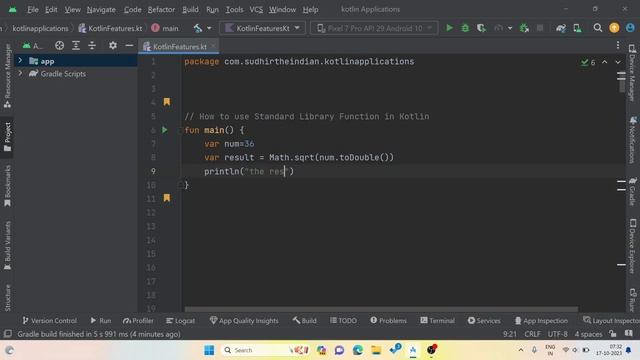Screen dimensions: 640x360
Task: Click the editor horizontal scrollbar
Action: click(381, 309)
